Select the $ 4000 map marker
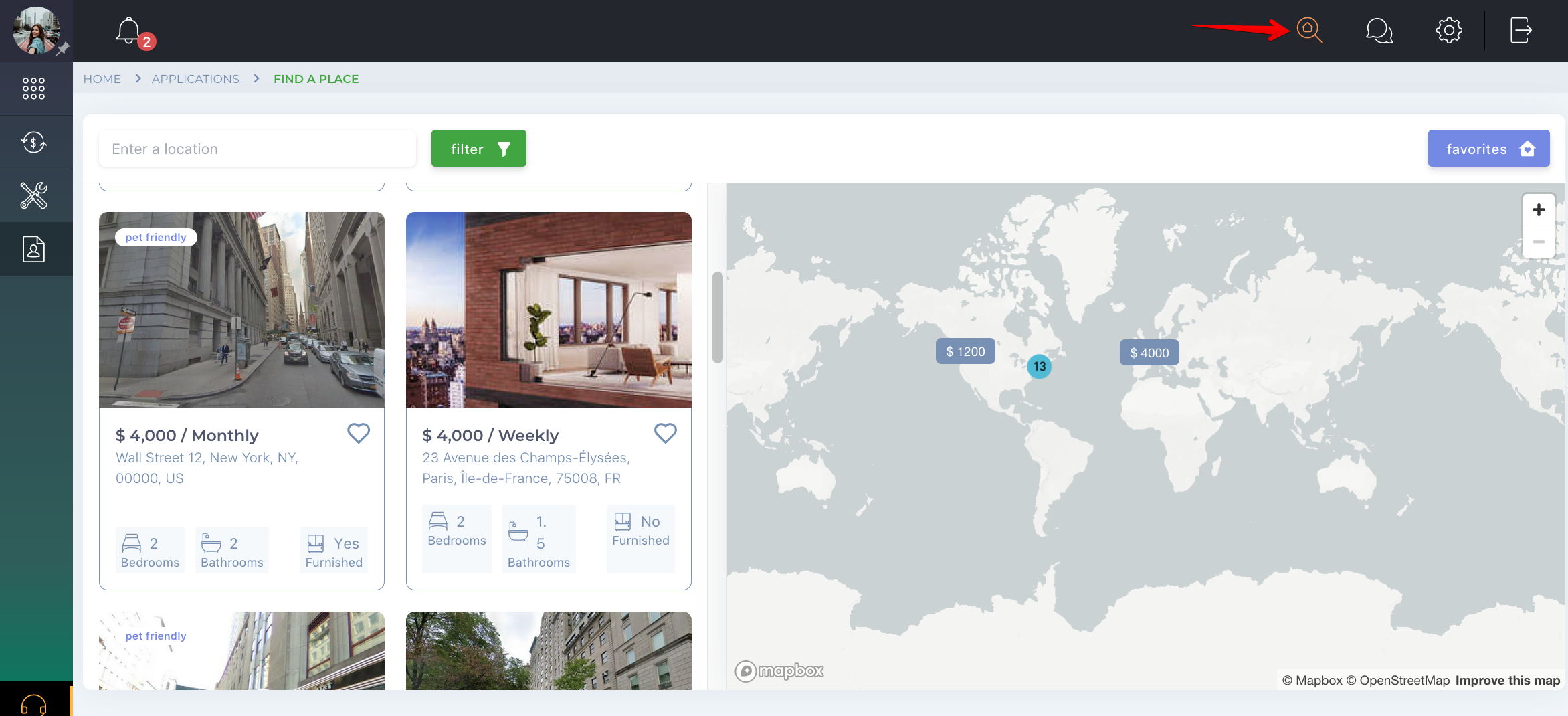The image size is (1568, 716). (x=1149, y=353)
